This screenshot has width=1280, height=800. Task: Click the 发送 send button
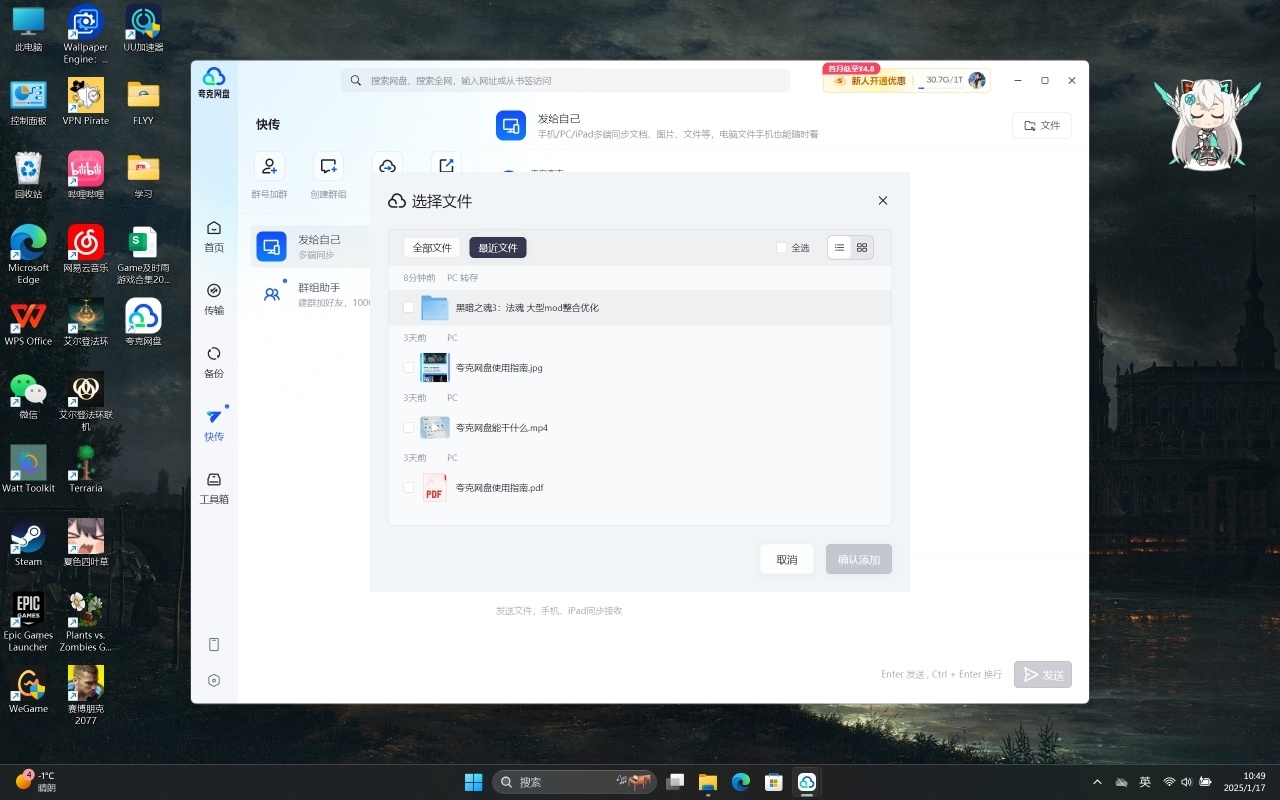coord(1043,675)
